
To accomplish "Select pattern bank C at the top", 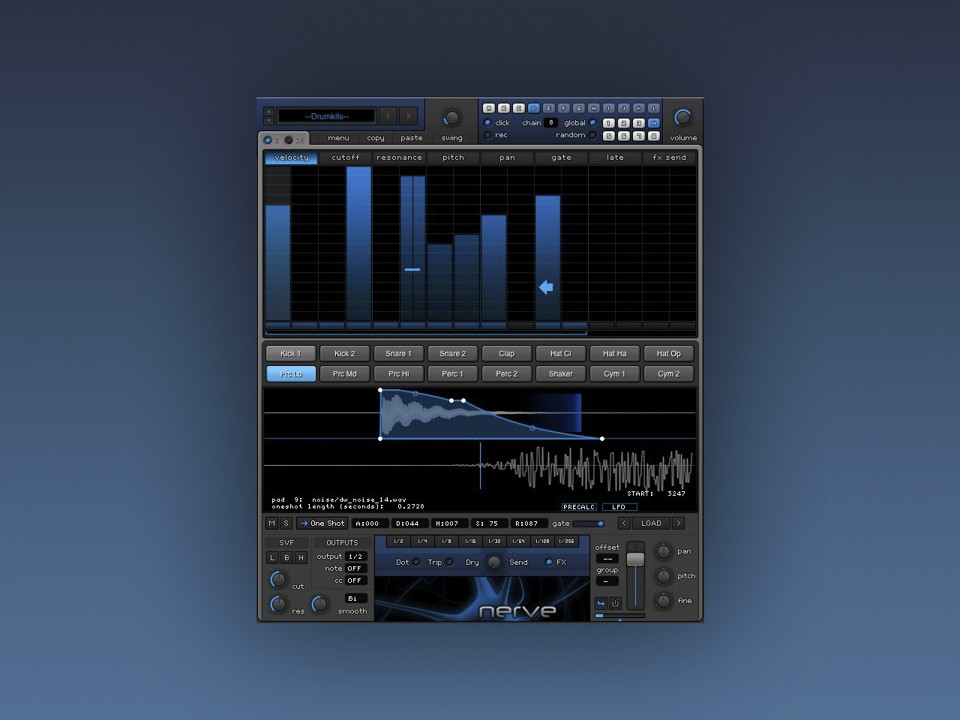I will pyautogui.click(x=520, y=108).
